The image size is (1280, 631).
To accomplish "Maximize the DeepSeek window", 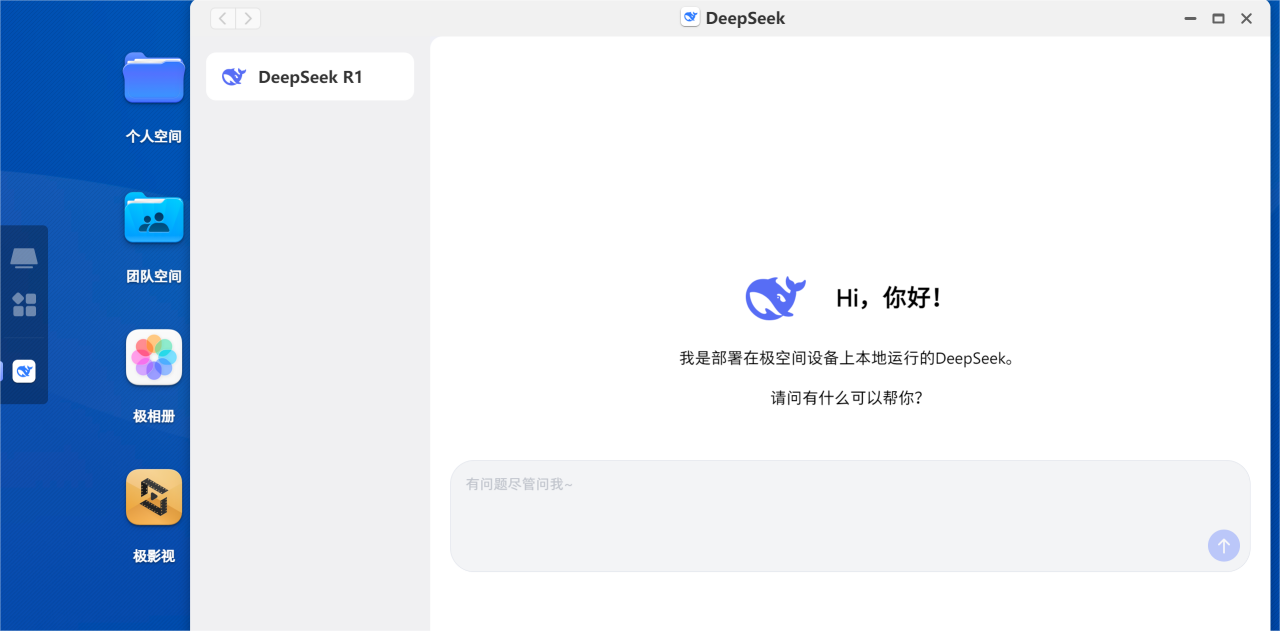I will tap(1218, 18).
